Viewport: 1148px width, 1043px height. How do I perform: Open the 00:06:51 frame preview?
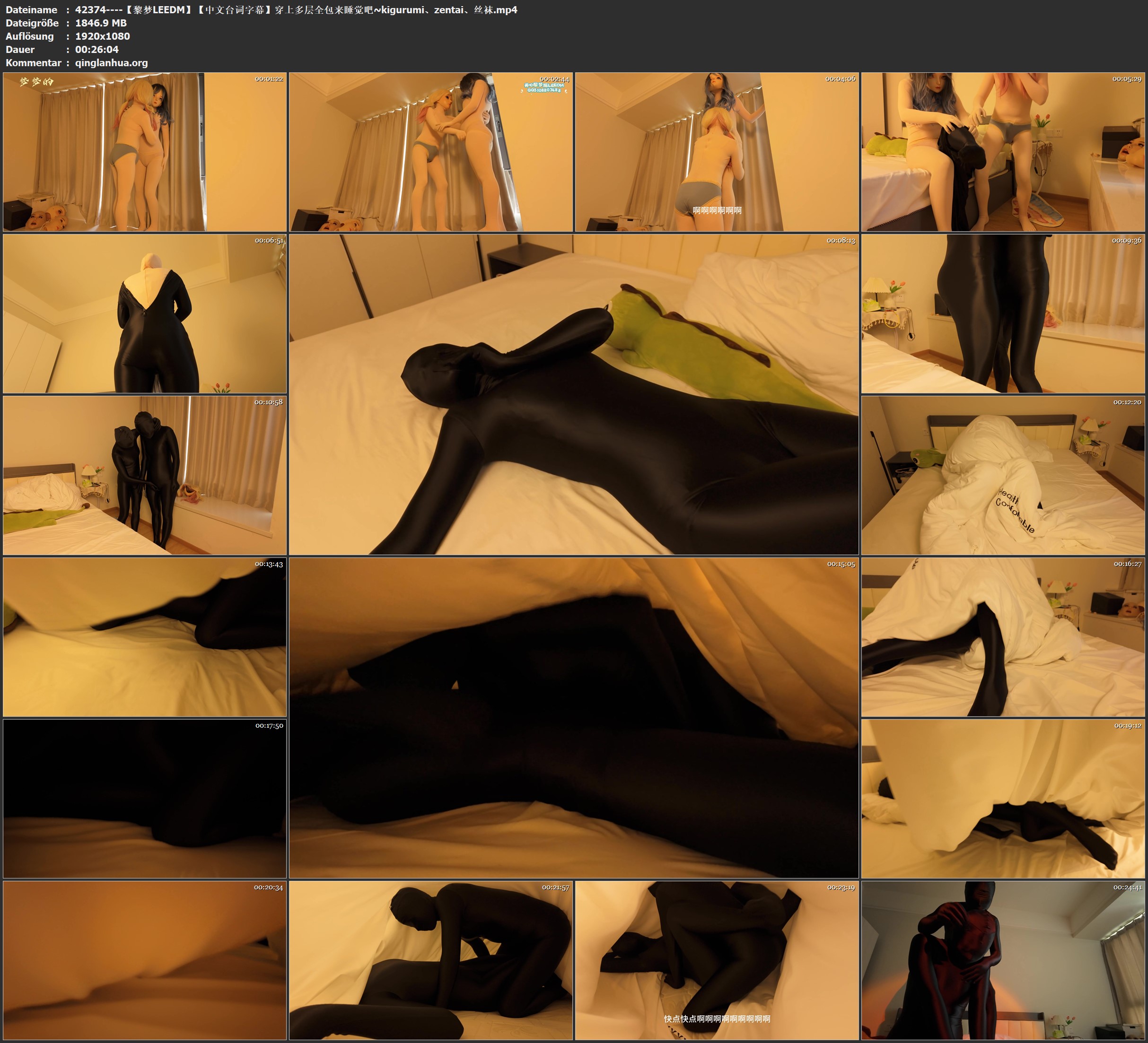coord(145,313)
